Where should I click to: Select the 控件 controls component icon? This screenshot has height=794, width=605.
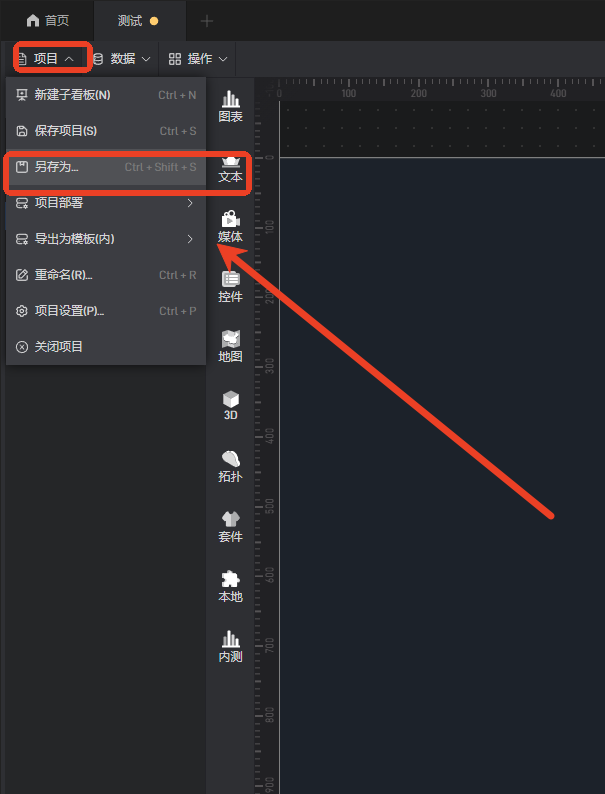tap(230, 287)
